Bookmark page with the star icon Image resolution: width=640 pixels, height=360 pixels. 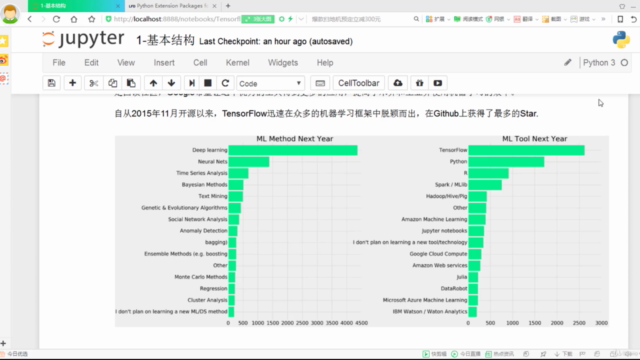91,19
